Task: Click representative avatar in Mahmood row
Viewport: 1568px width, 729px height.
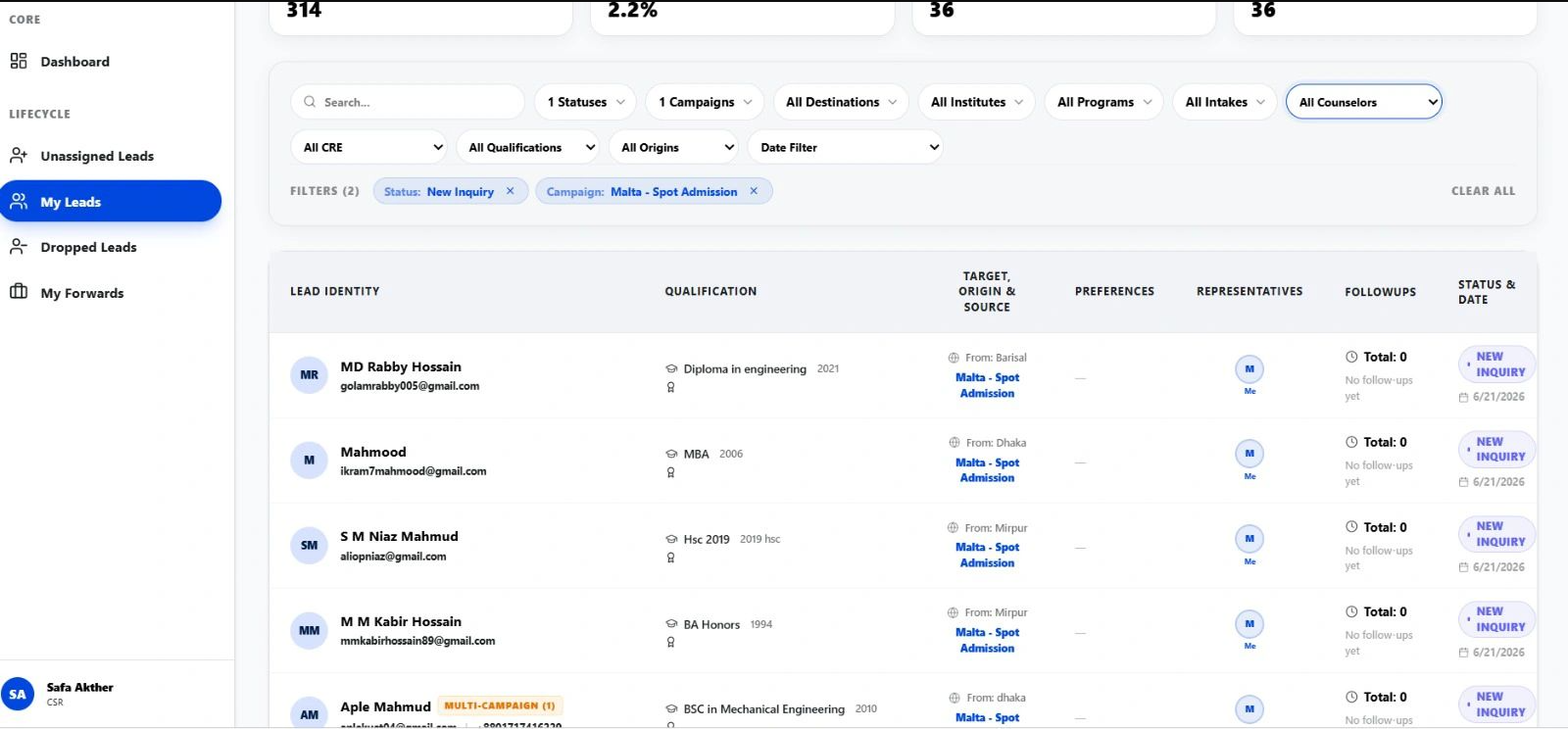Action: [x=1249, y=454]
